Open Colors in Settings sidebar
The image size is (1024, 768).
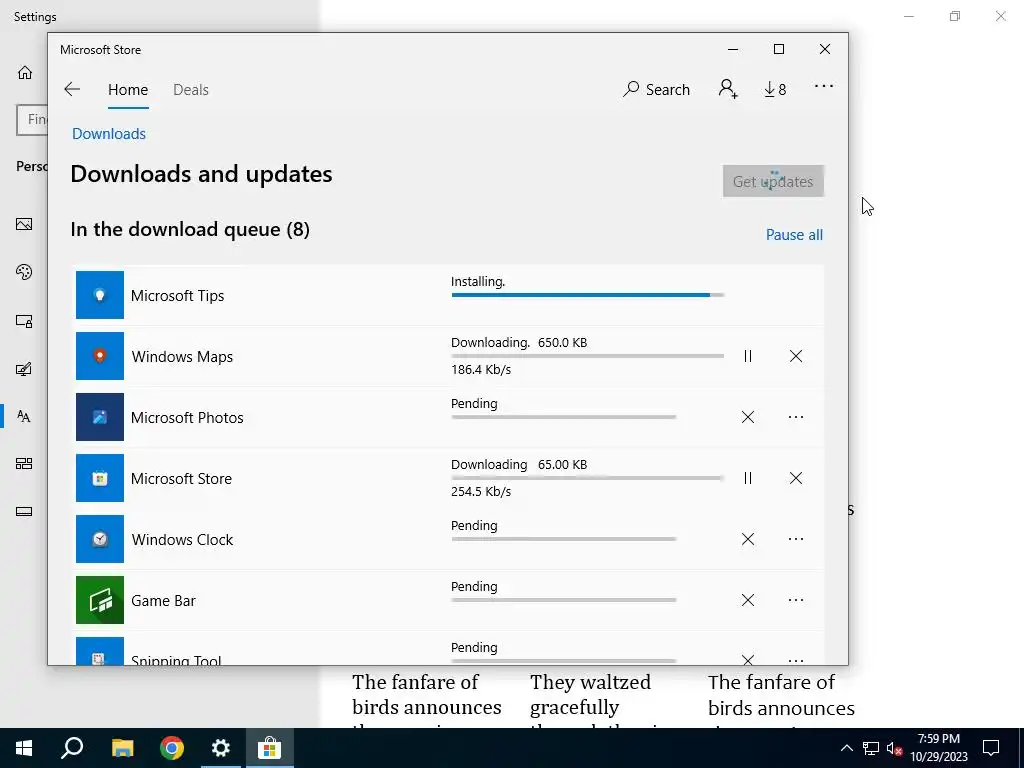click(24, 272)
